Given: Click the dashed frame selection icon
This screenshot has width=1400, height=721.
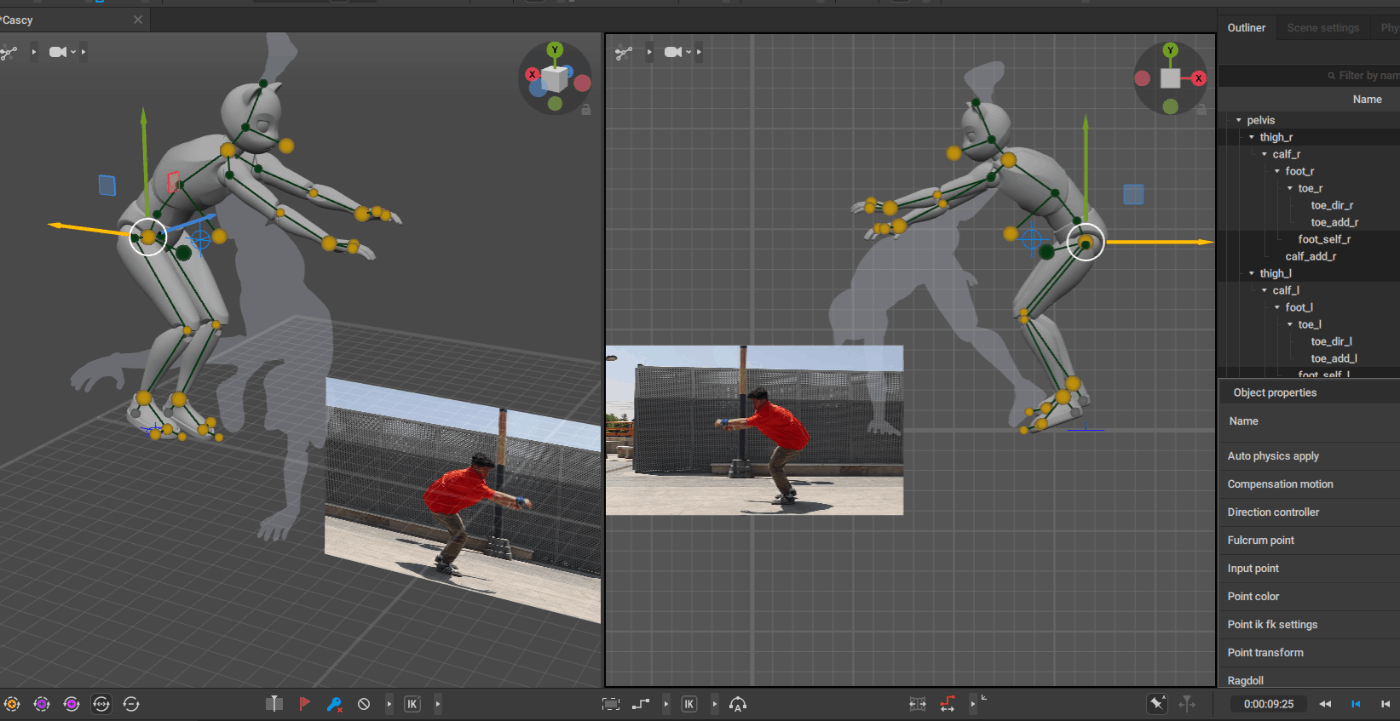Looking at the screenshot, I should point(611,704).
